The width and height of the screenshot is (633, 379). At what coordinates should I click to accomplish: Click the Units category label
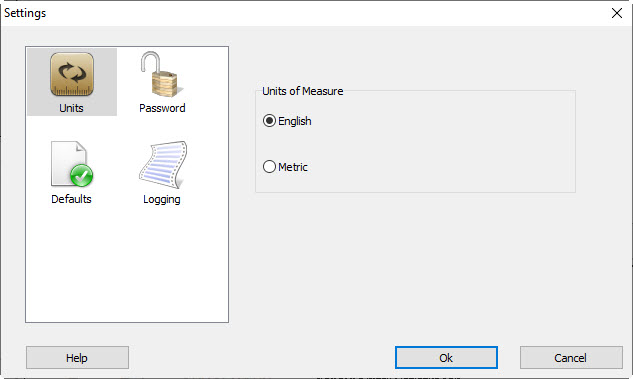tap(71, 108)
